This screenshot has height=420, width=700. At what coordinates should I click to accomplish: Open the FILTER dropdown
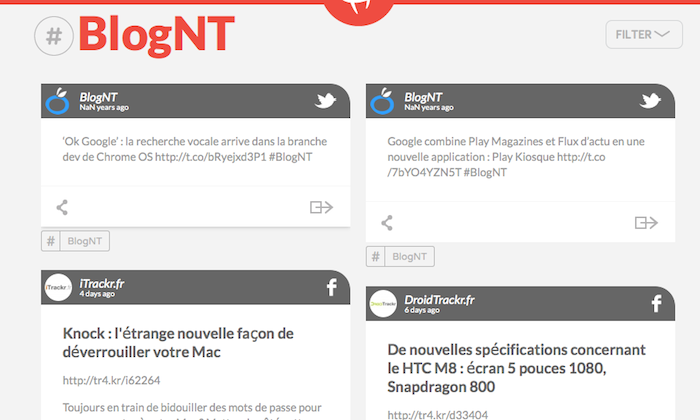(x=644, y=34)
